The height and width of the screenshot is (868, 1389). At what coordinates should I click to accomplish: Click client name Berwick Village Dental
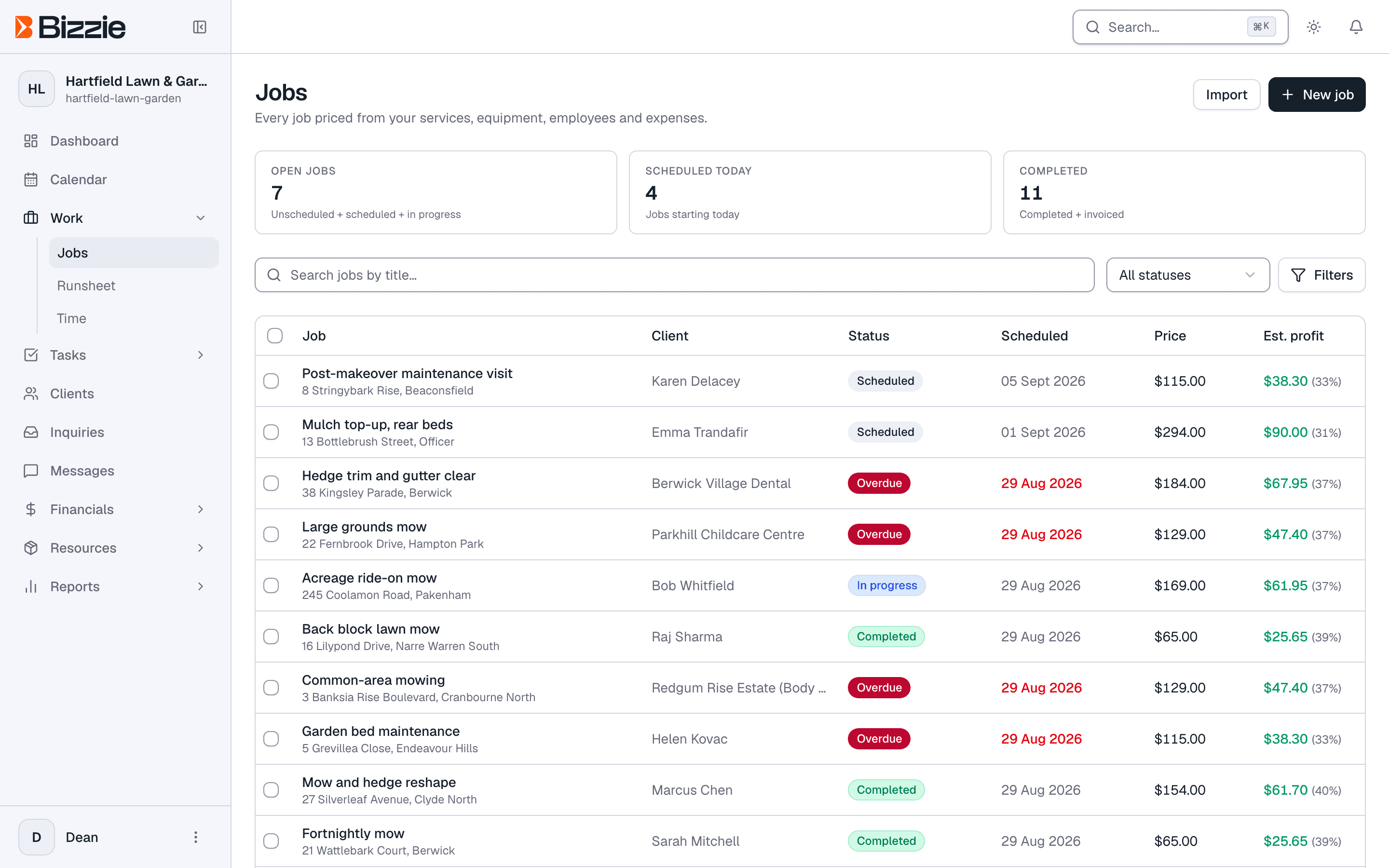coord(721,483)
